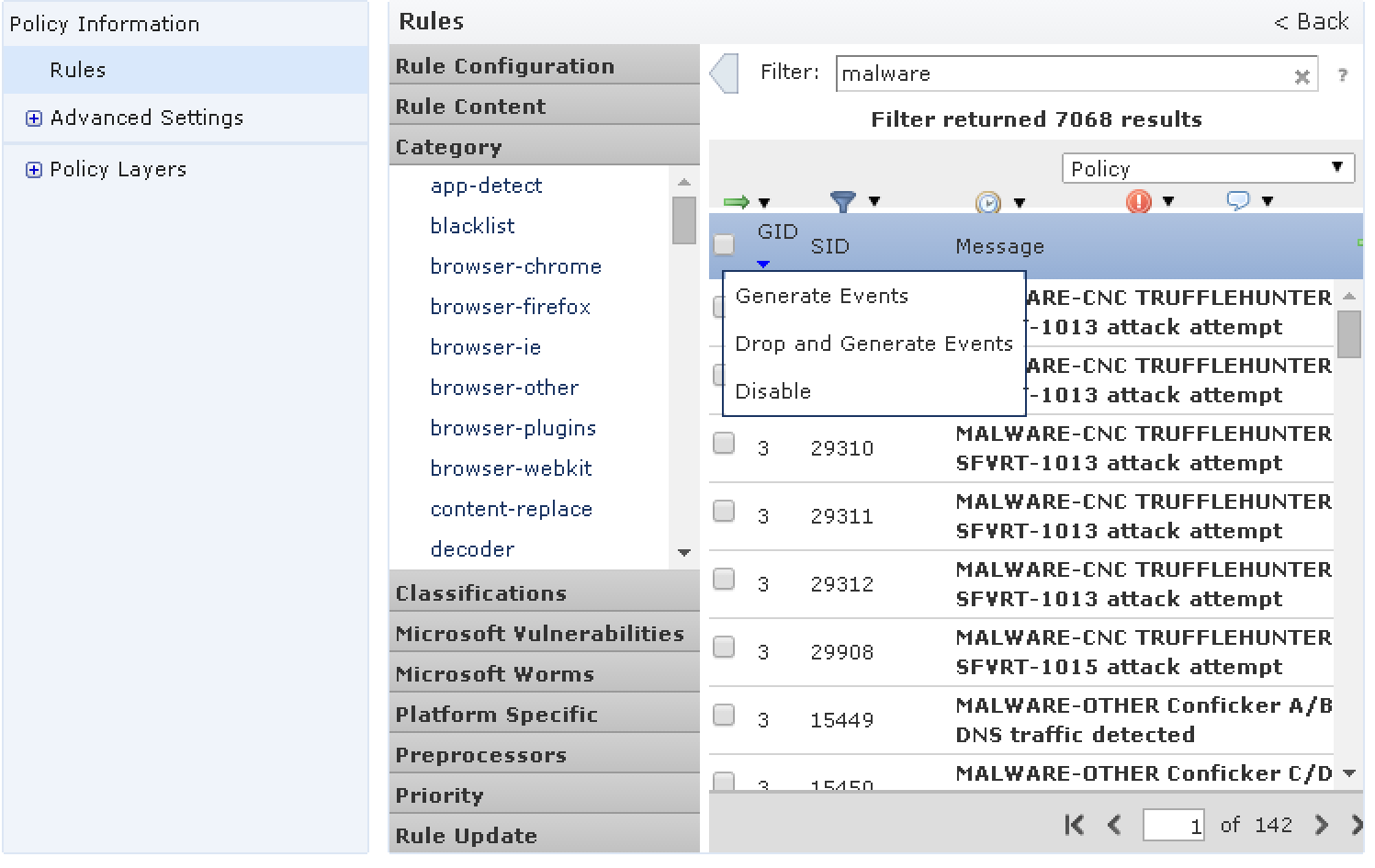Tick the select-all checkbox in header row

click(x=724, y=244)
